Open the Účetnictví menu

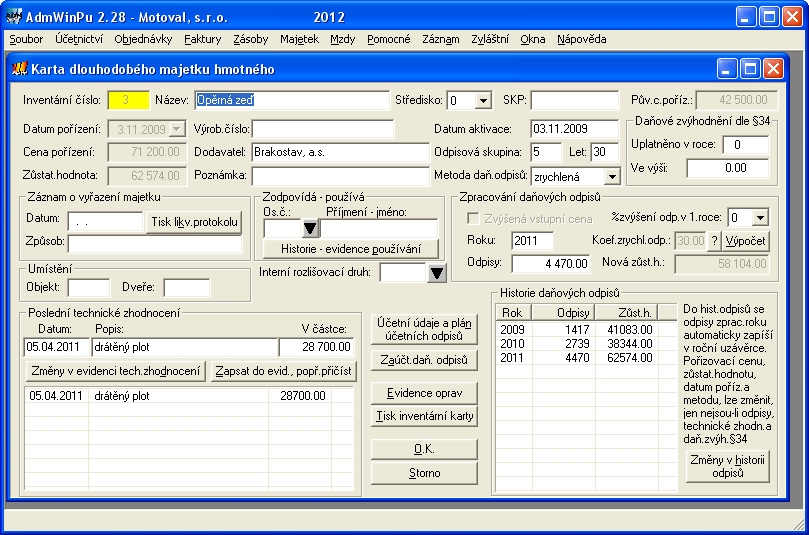point(79,39)
